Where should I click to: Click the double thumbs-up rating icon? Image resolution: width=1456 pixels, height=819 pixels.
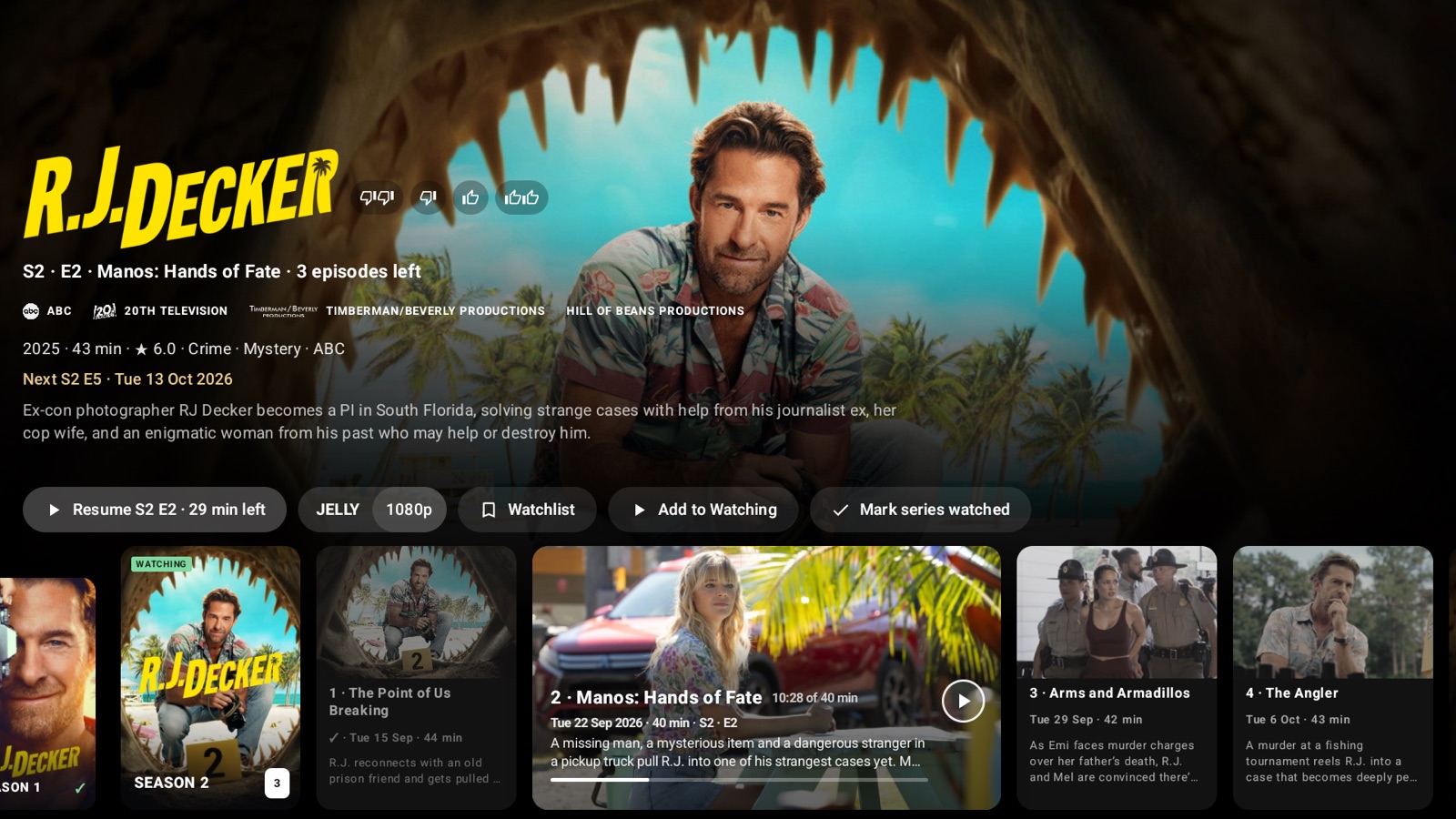[x=521, y=197]
